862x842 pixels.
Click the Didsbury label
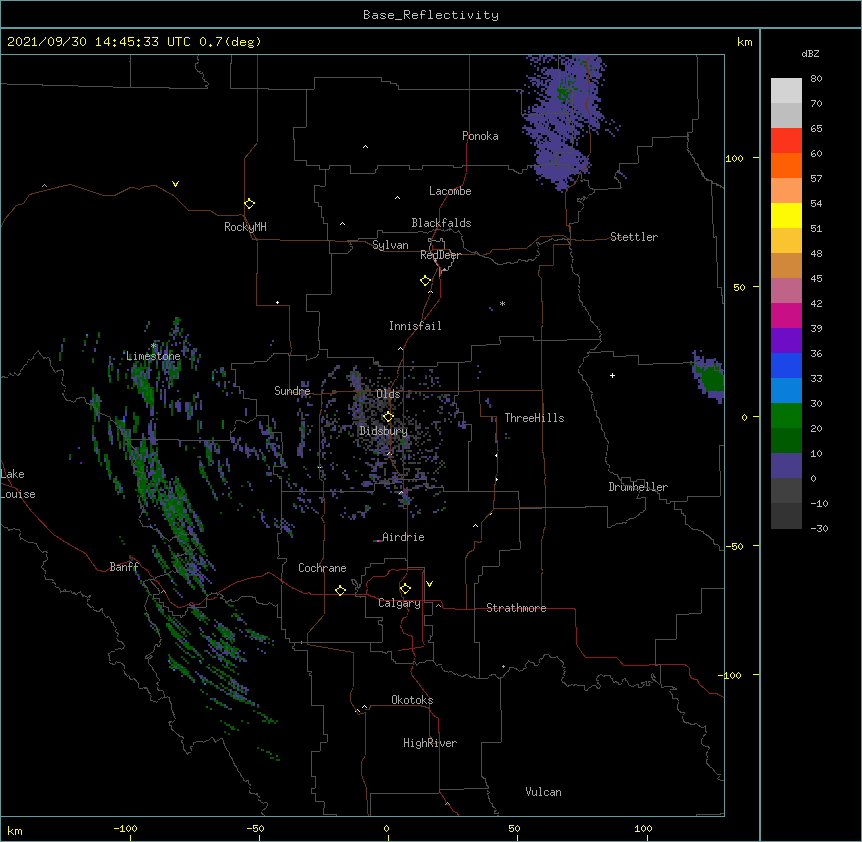point(384,431)
